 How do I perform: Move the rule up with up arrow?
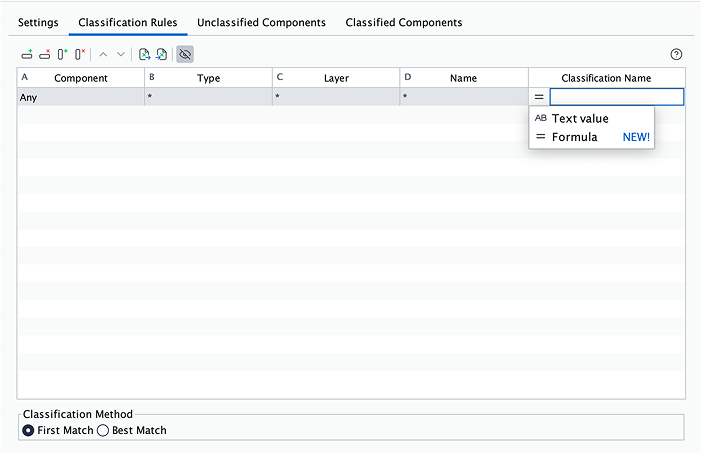[103, 54]
